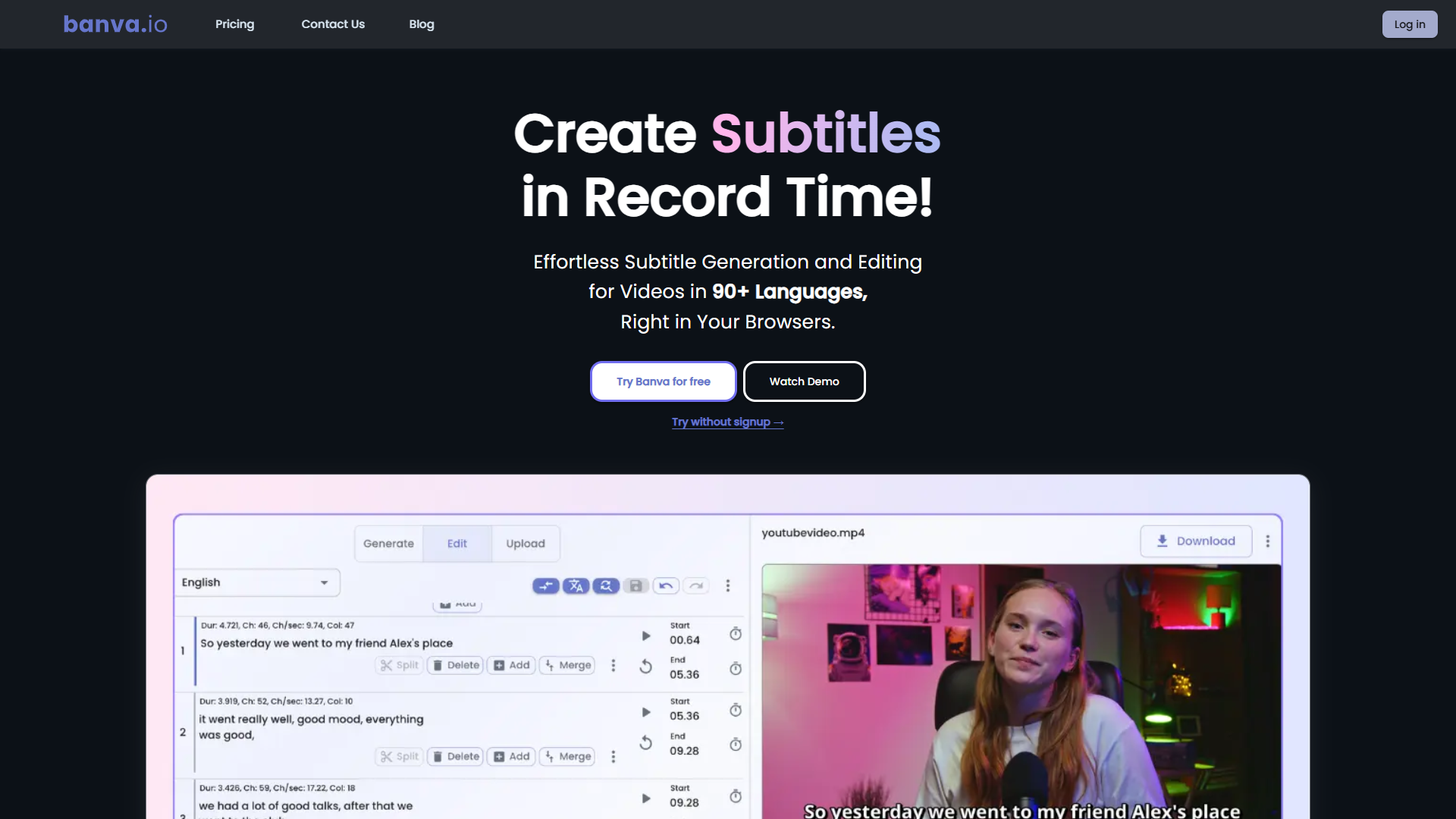Follow the Try without signup link
This screenshot has height=819, width=1456.
pyautogui.click(x=728, y=422)
